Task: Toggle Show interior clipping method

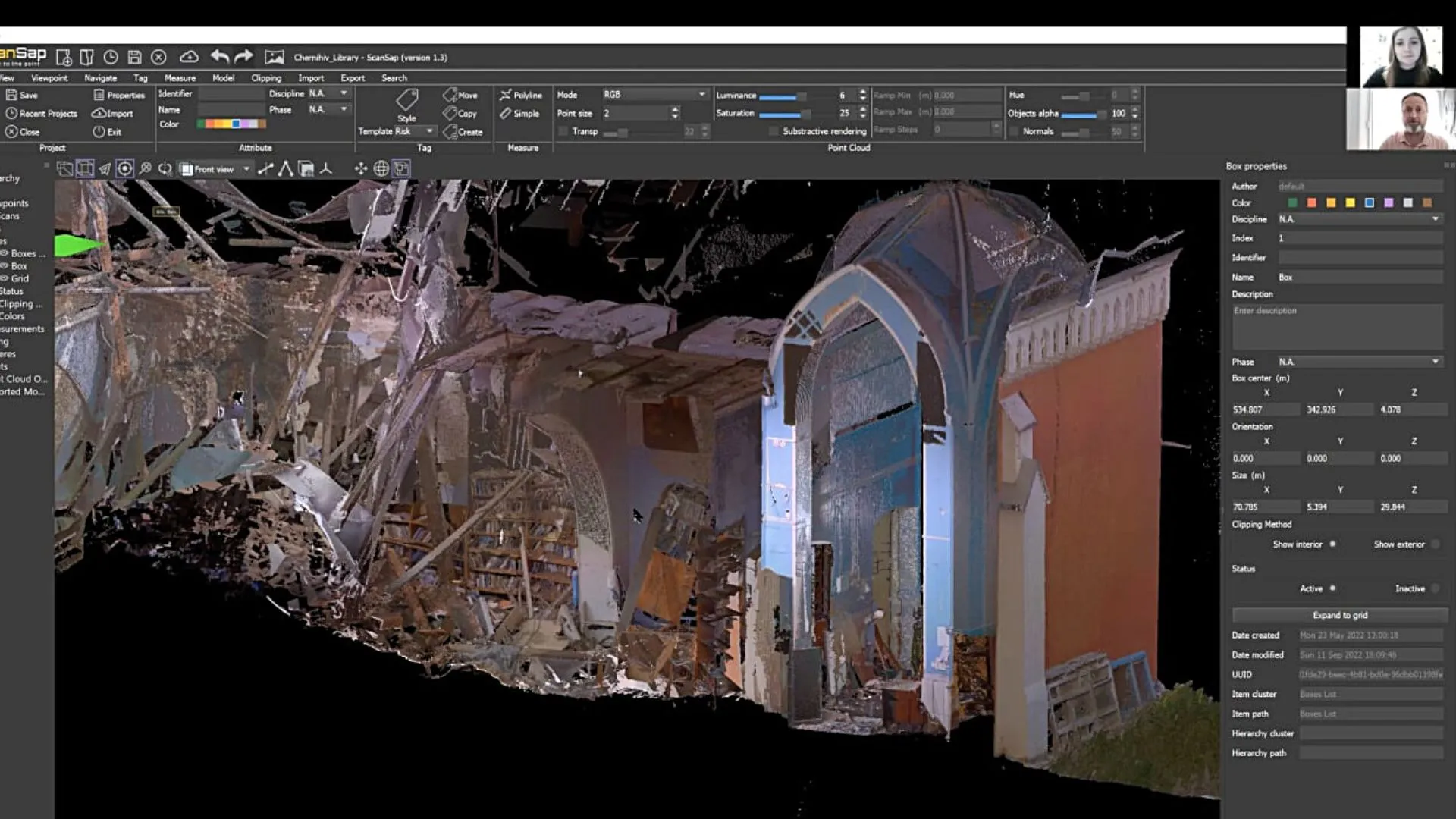Action: tap(1333, 544)
